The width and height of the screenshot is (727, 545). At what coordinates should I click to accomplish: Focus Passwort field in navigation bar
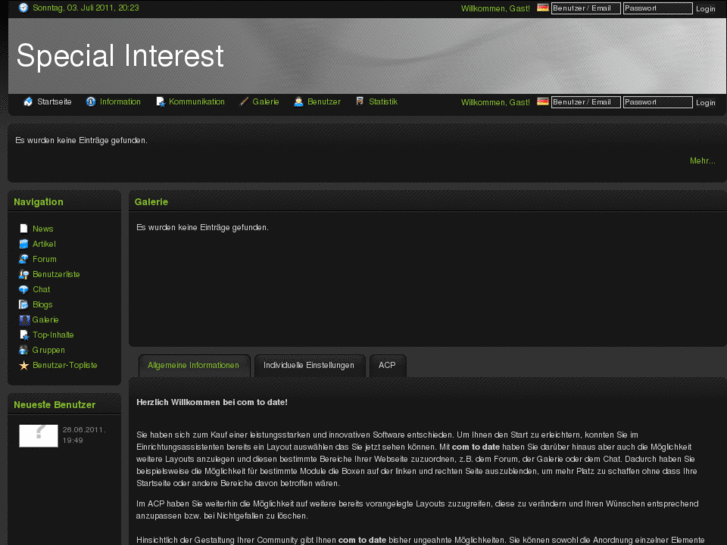[x=657, y=102]
